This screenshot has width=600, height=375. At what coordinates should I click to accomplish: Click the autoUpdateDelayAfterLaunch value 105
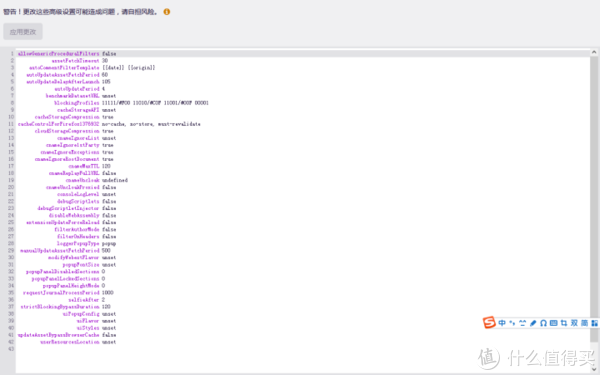click(x=106, y=82)
